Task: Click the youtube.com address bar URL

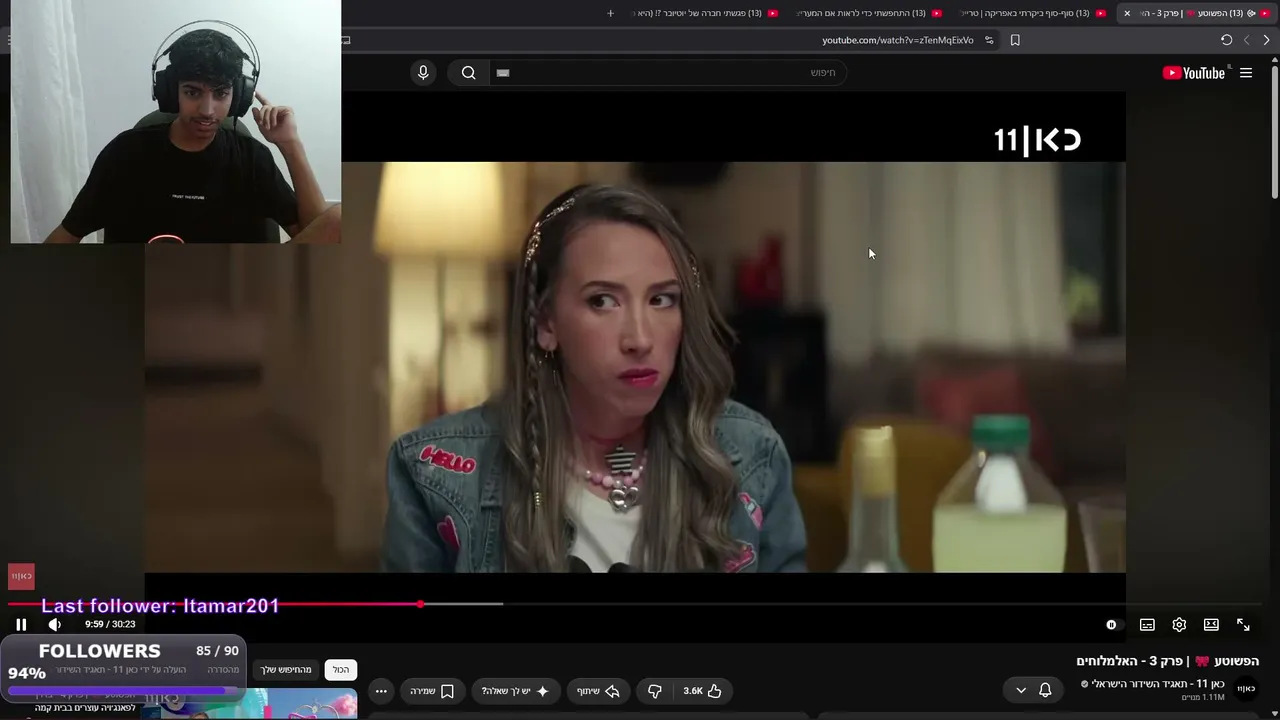Action: pos(898,40)
